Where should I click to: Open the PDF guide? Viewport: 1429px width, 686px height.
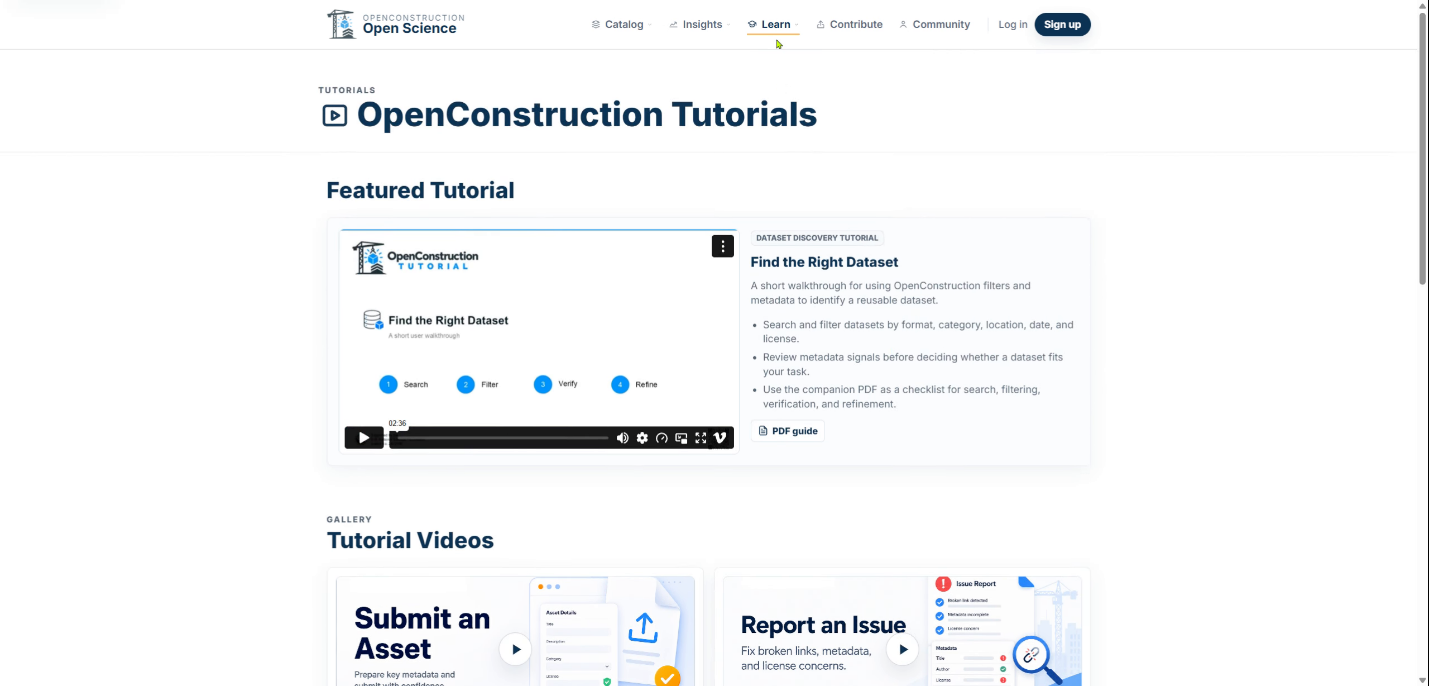[788, 431]
